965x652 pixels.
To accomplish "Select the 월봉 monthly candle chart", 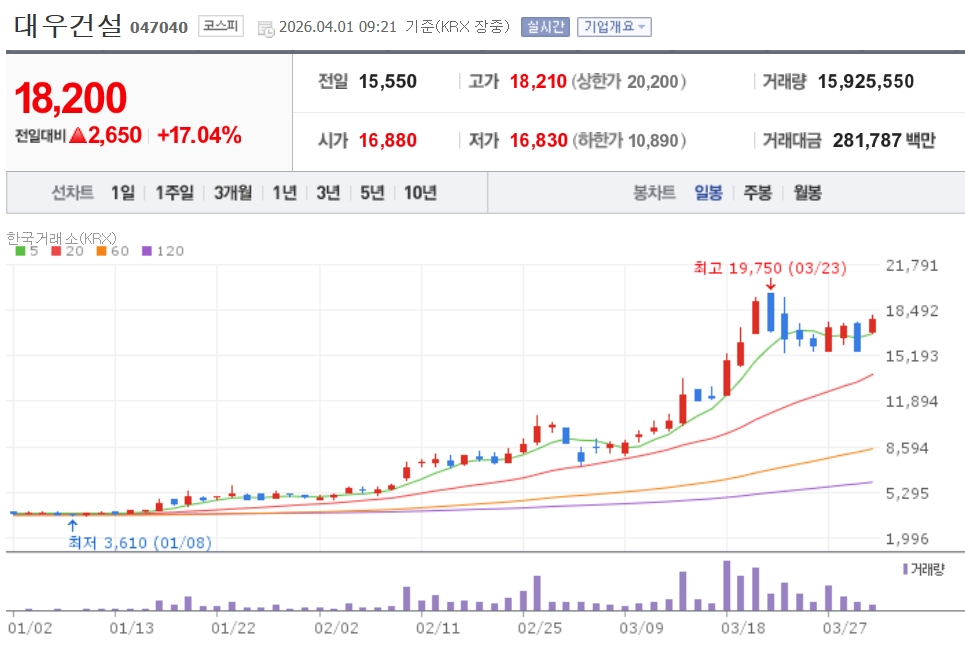I will 807,193.
